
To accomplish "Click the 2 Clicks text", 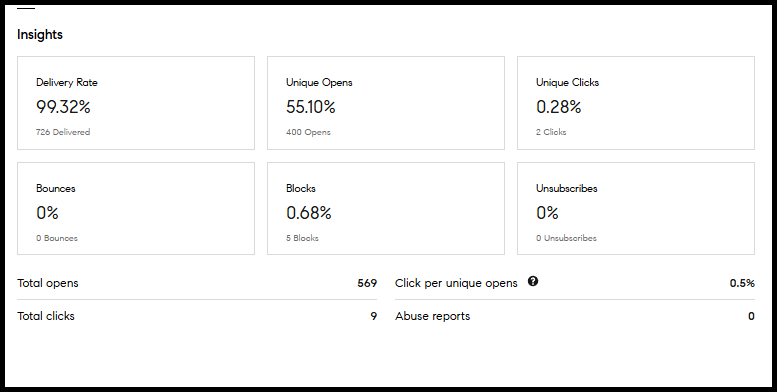I will pos(551,132).
